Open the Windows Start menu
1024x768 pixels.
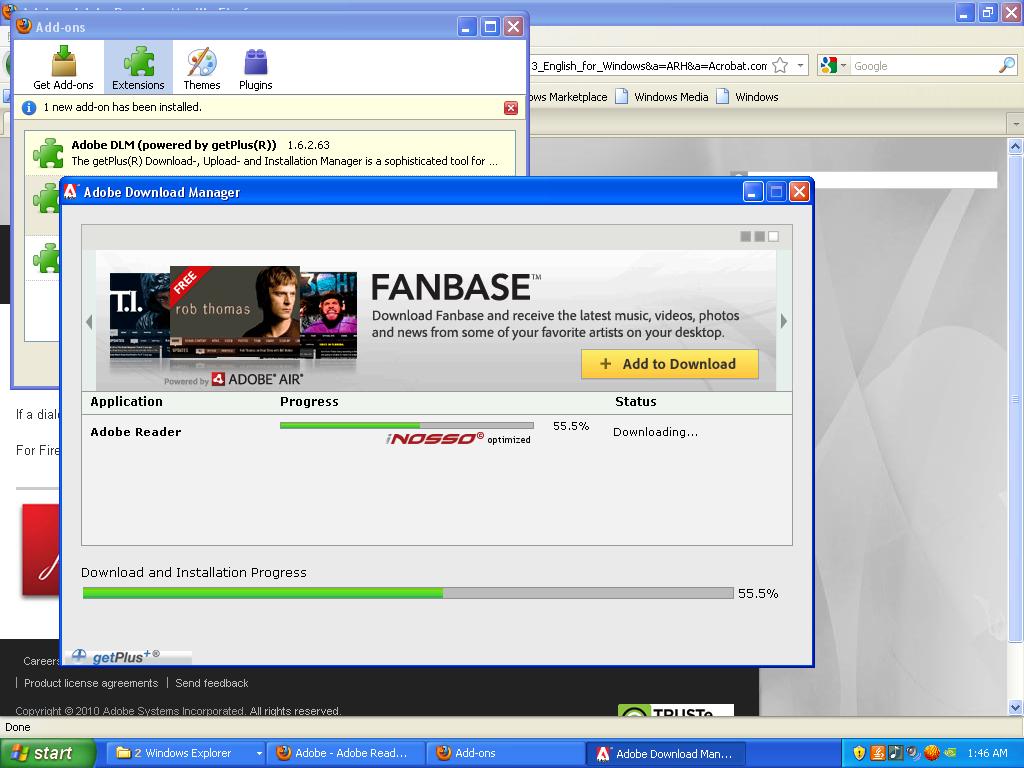click(47, 753)
